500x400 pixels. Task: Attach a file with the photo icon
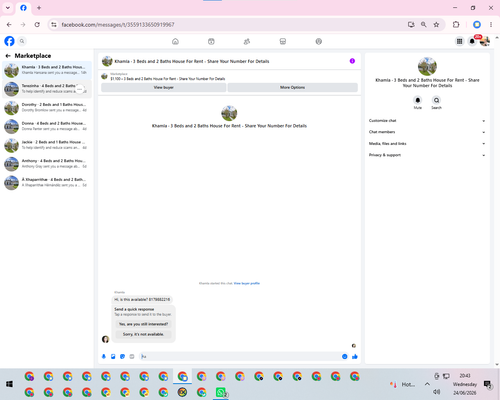[x=113, y=356]
